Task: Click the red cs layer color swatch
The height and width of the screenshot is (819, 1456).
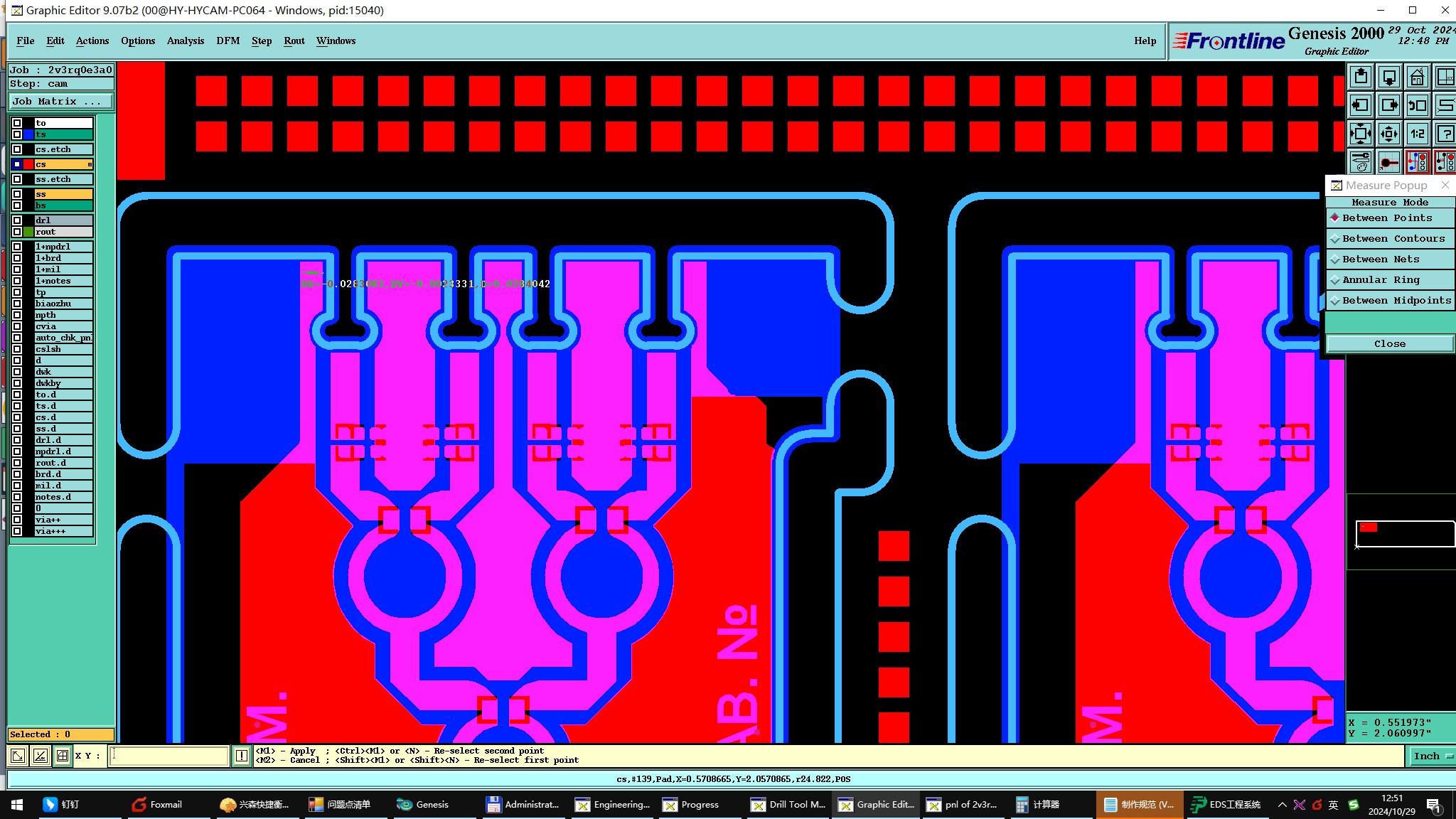Action: [x=28, y=164]
